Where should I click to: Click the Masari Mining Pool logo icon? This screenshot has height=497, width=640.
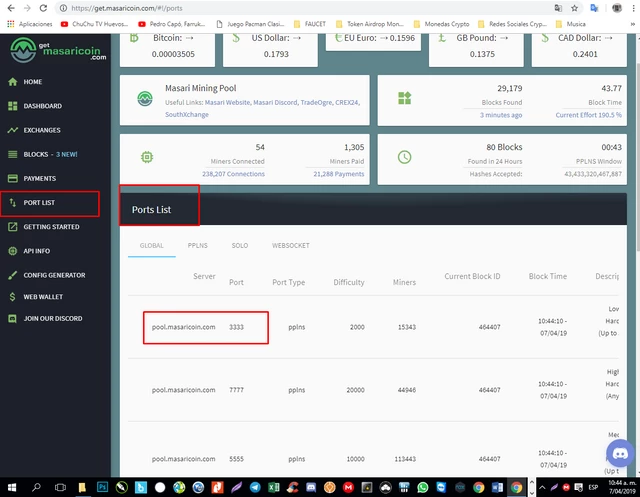pyautogui.click(x=145, y=98)
